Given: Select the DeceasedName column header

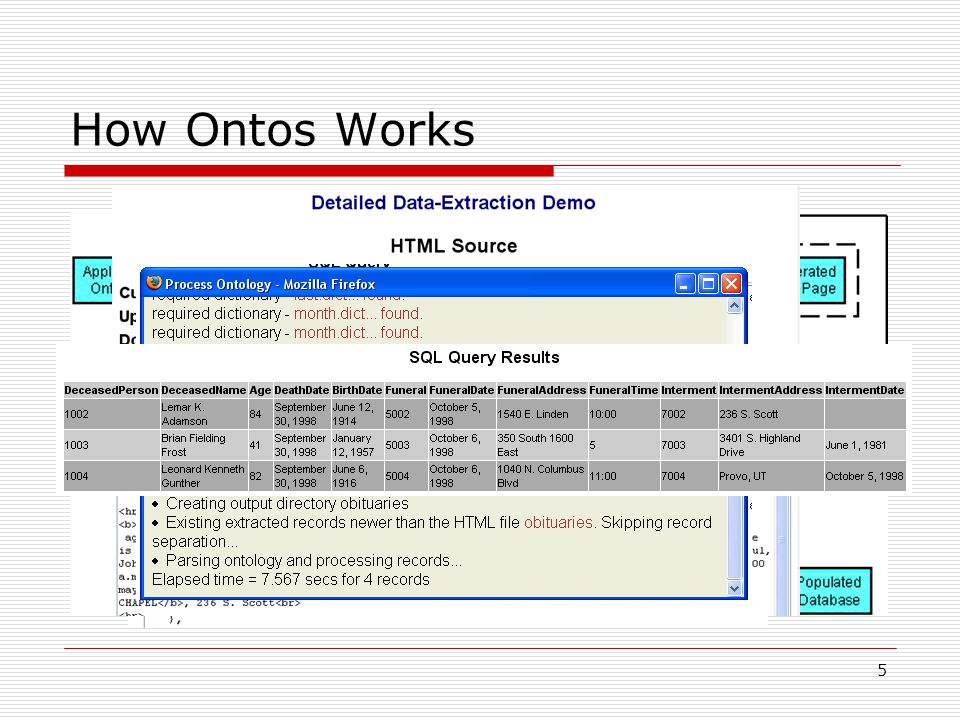Looking at the screenshot, I should 204,390.
